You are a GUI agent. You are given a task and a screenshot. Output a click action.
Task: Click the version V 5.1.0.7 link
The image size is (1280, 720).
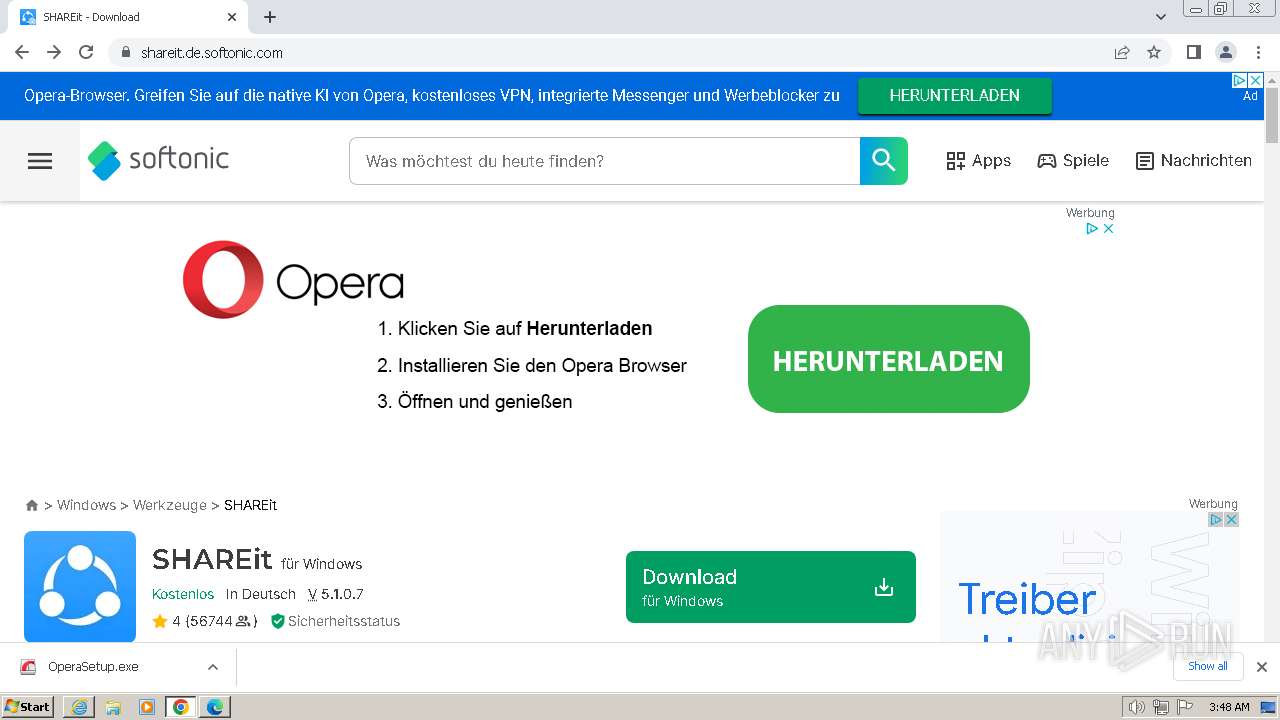[336, 594]
